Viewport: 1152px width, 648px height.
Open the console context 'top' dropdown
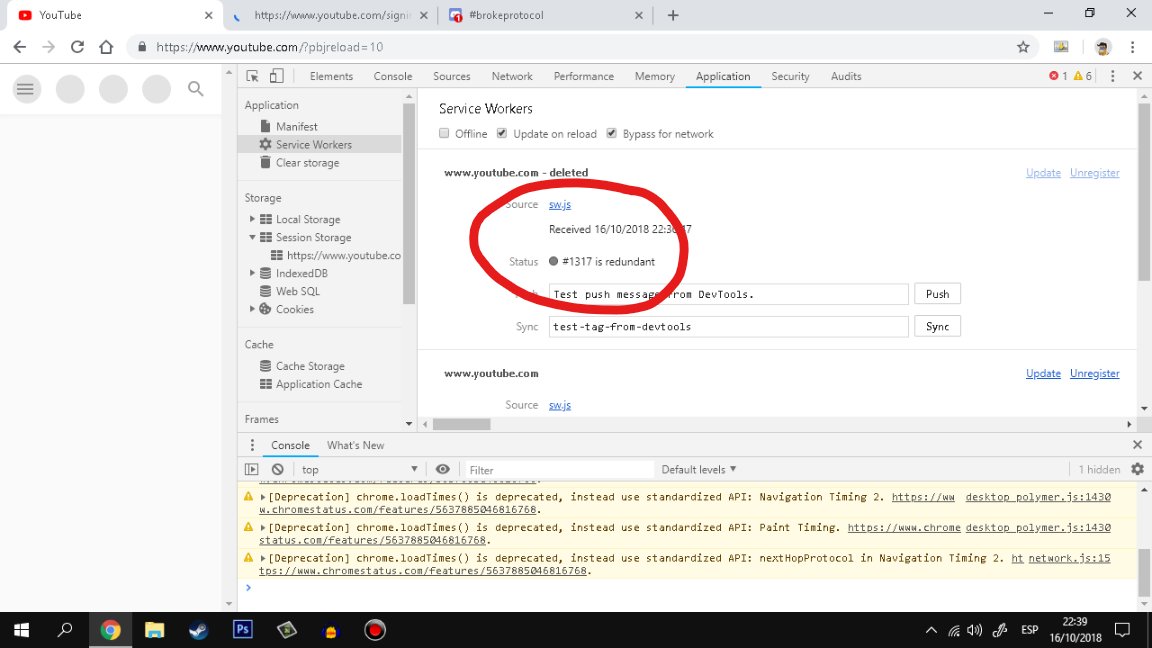coord(359,469)
